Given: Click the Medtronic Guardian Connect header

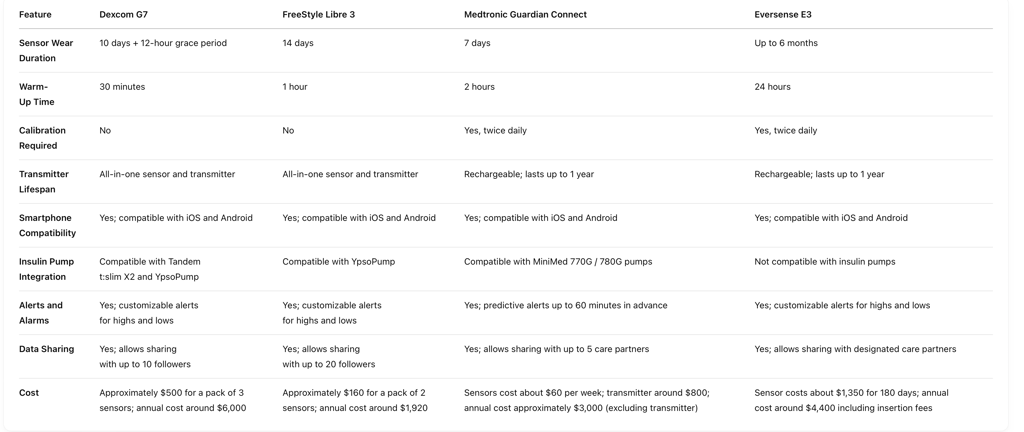Looking at the screenshot, I should click(x=525, y=14).
